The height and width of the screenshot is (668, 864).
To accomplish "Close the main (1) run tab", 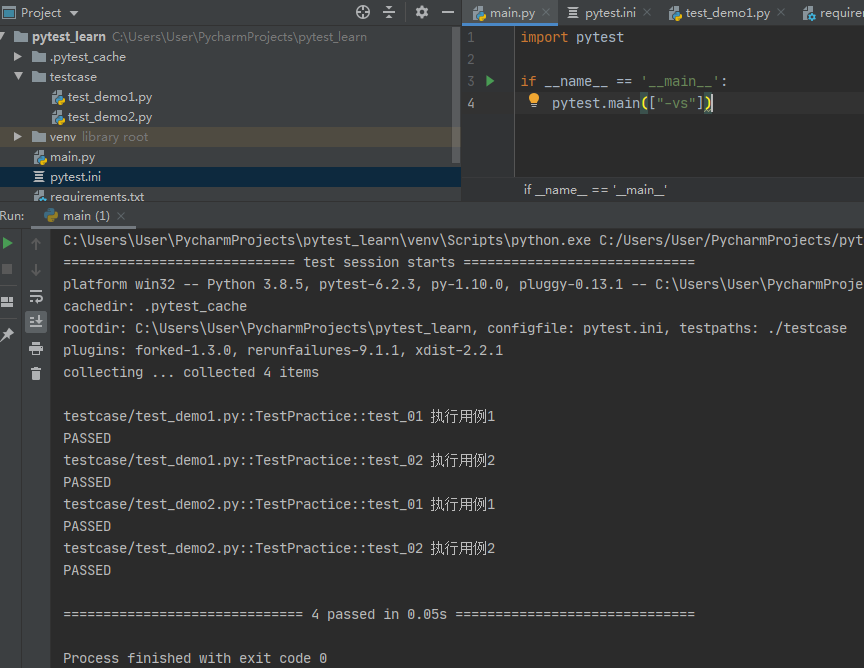I will (121, 216).
